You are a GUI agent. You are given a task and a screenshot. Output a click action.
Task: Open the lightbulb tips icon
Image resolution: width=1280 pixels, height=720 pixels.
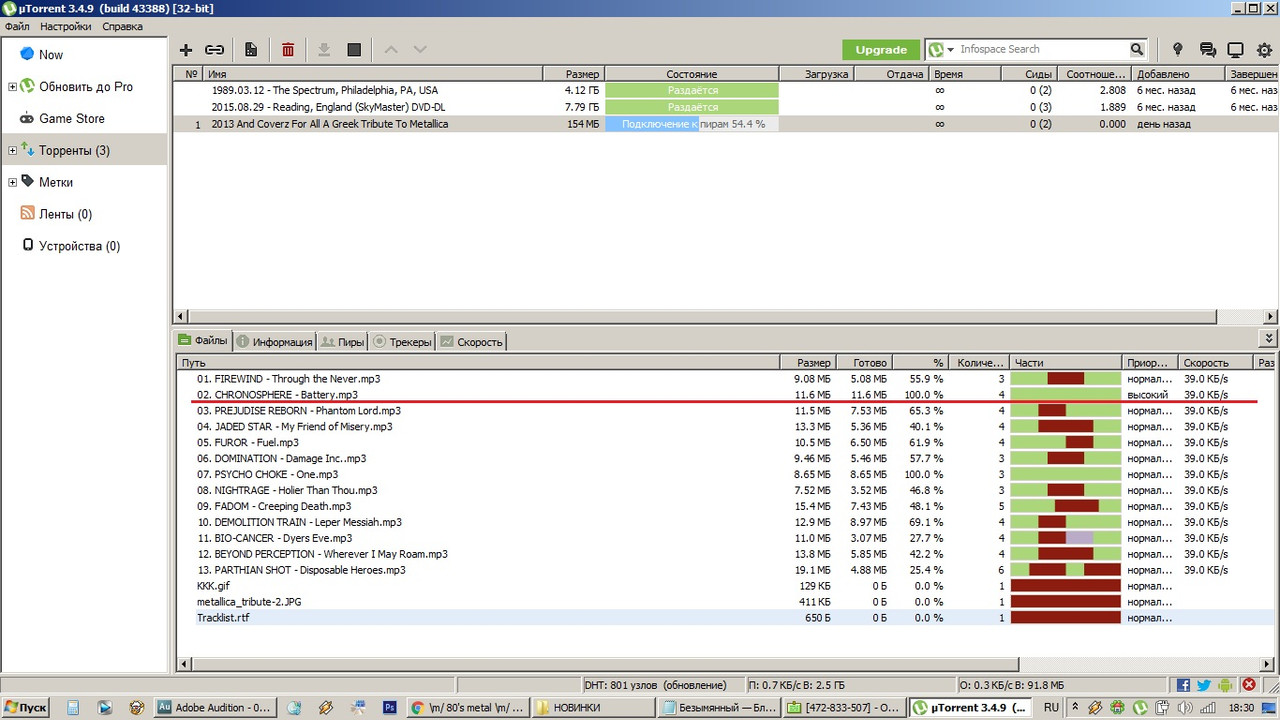point(1178,49)
